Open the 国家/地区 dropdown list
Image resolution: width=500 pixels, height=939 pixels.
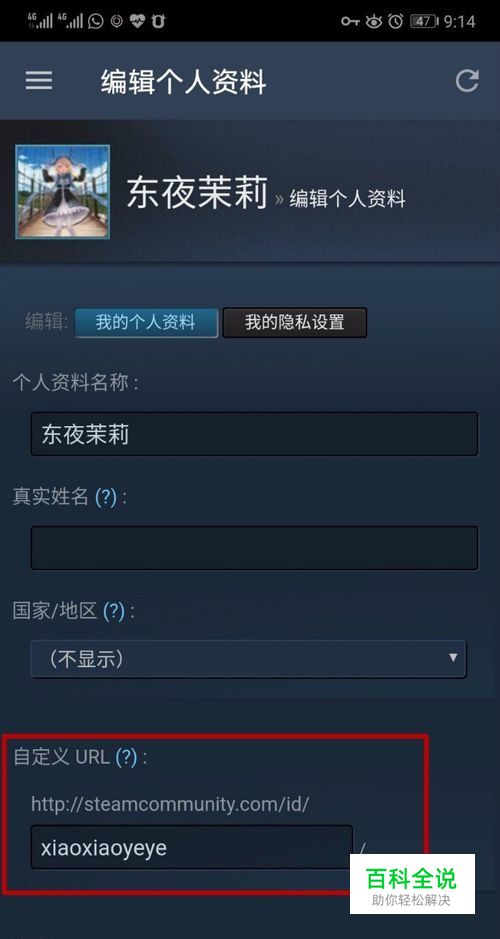pyautogui.click(x=249, y=659)
